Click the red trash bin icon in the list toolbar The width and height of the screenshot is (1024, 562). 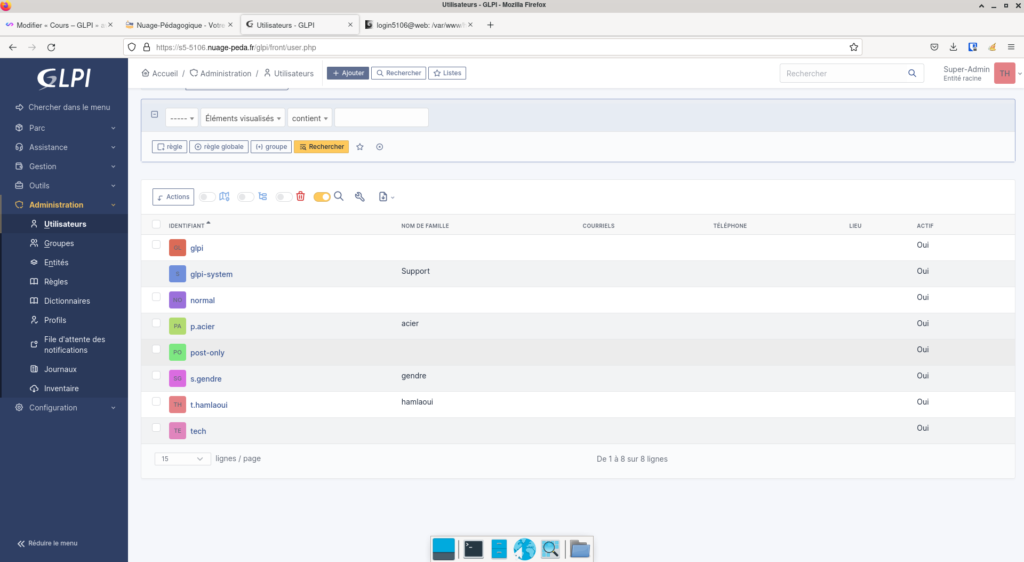(300, 196)
